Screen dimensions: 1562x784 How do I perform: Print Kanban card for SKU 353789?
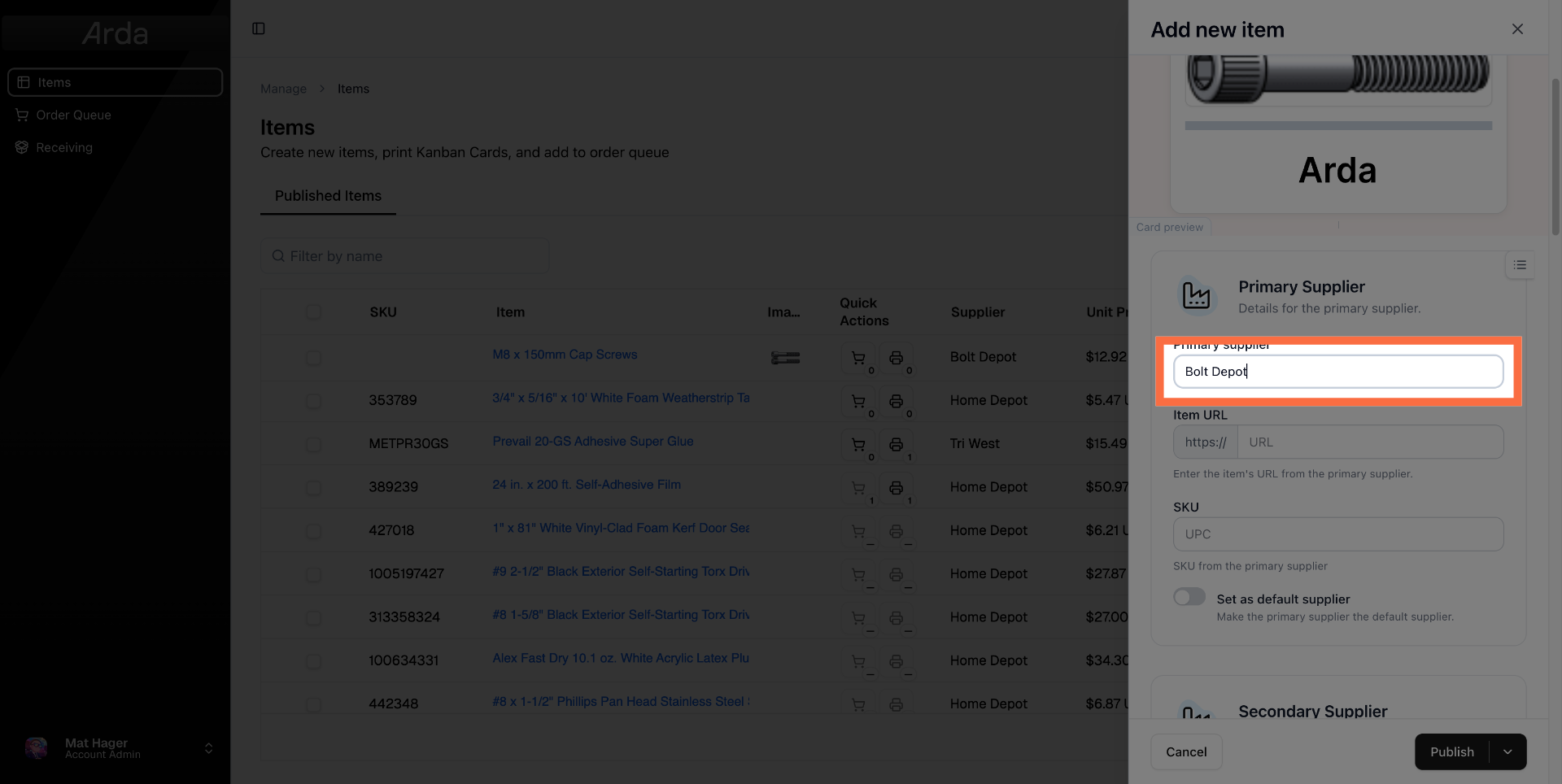896,401
